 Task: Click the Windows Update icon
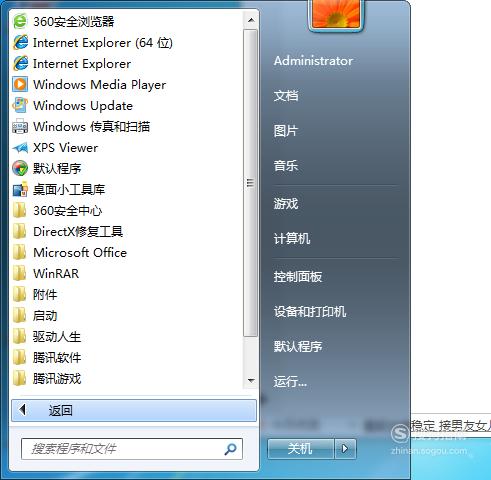click(20, 105)
